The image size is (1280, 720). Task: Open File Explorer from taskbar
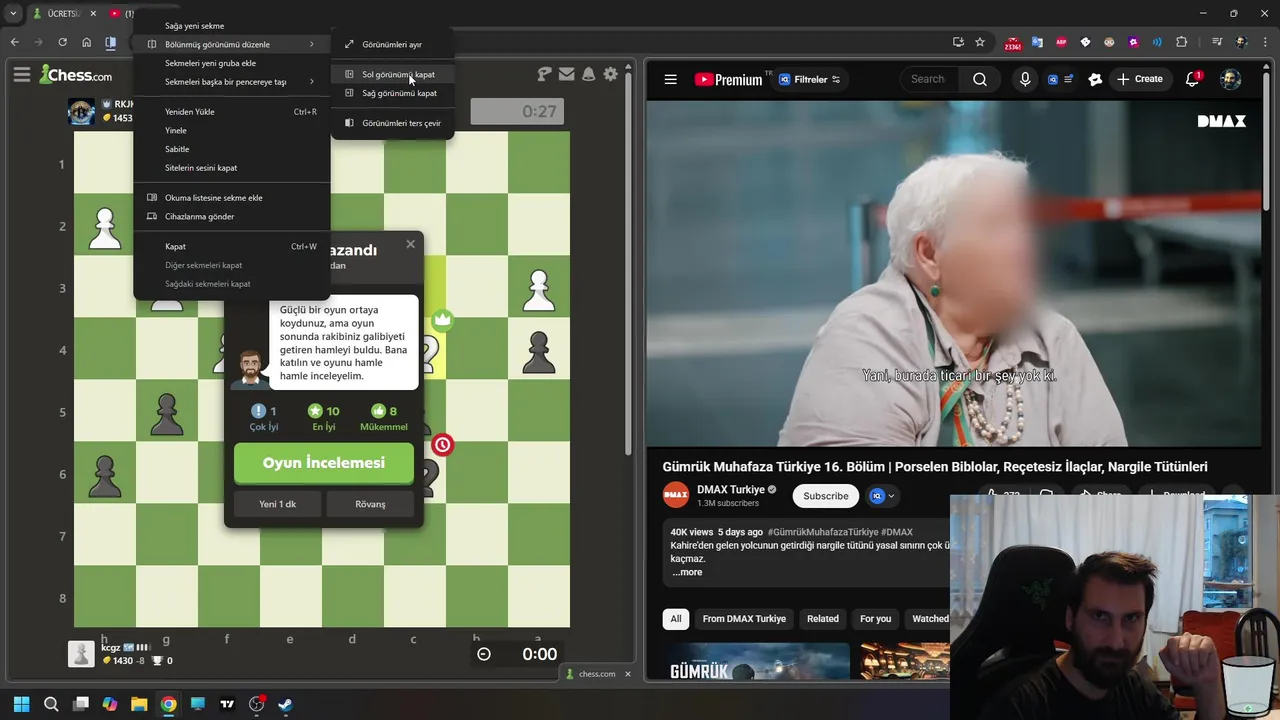point(139,704)
